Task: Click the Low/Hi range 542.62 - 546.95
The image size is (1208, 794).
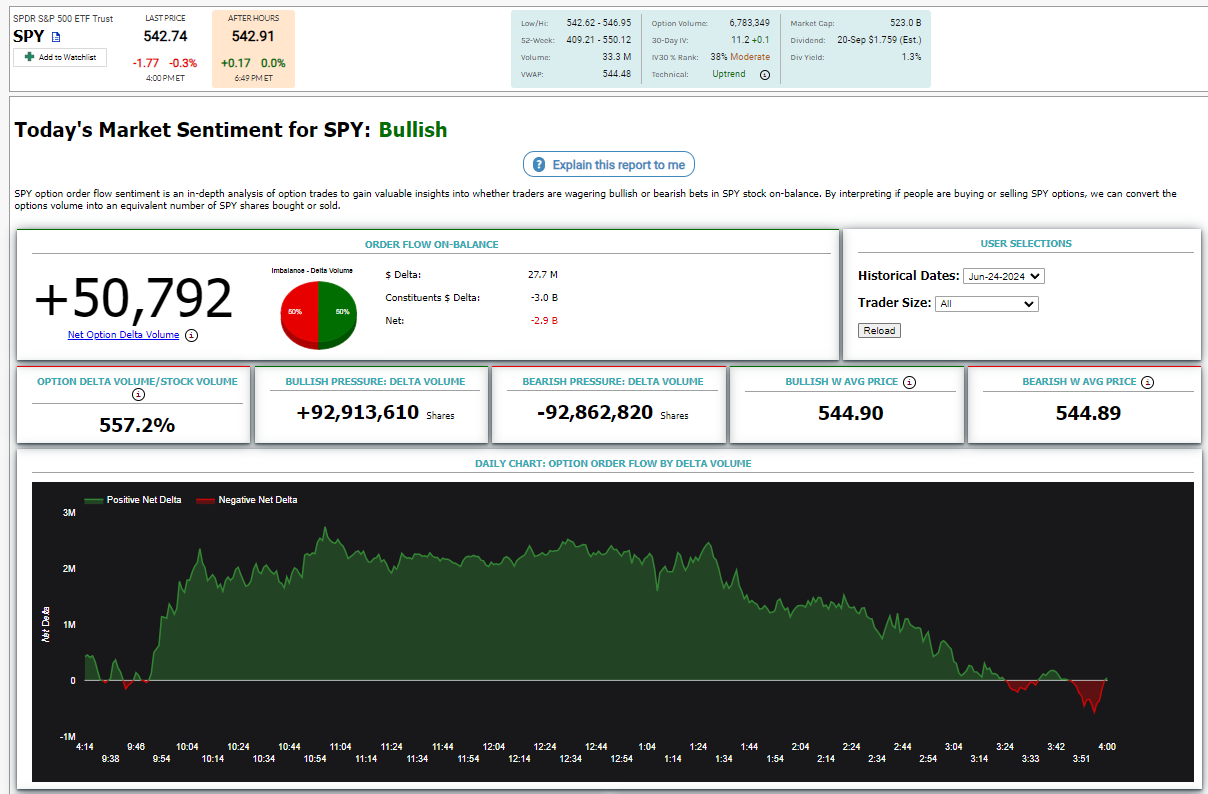Action: [x=598, y=23]
